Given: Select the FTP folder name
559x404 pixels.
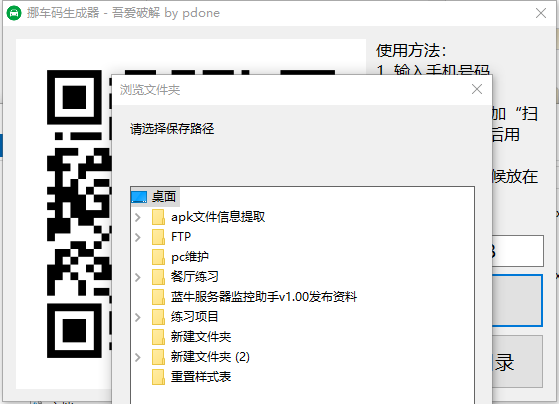Looking at the screenshot, I should [181, 237].
